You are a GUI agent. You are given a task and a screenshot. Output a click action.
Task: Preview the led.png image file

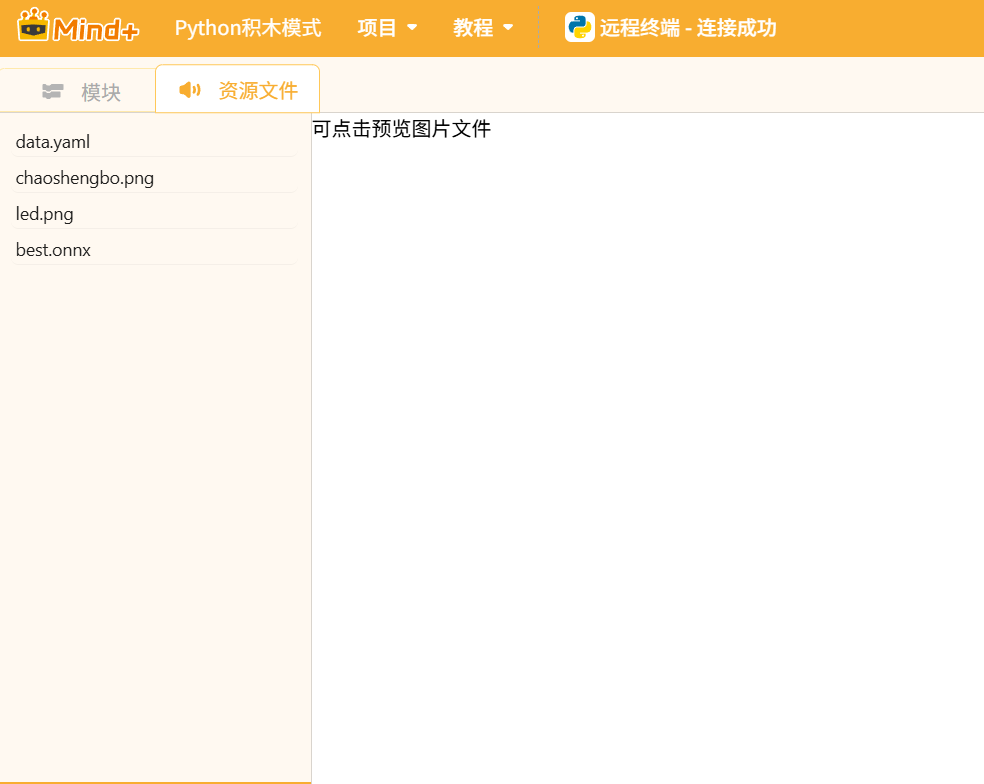[x=45, y=214]
